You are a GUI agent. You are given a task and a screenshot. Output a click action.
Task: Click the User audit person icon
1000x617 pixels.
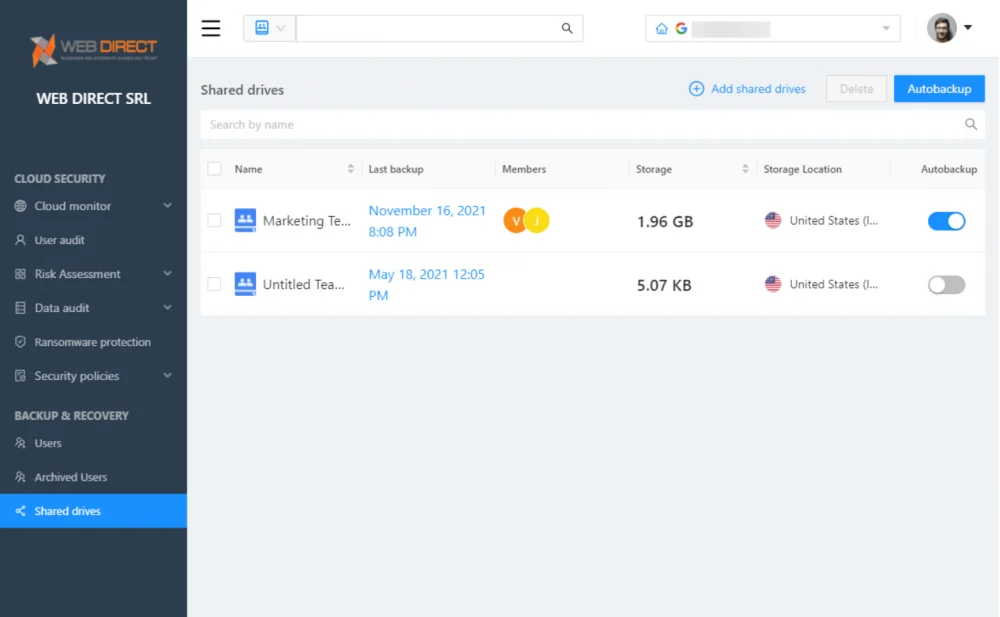tap(20, 240)
